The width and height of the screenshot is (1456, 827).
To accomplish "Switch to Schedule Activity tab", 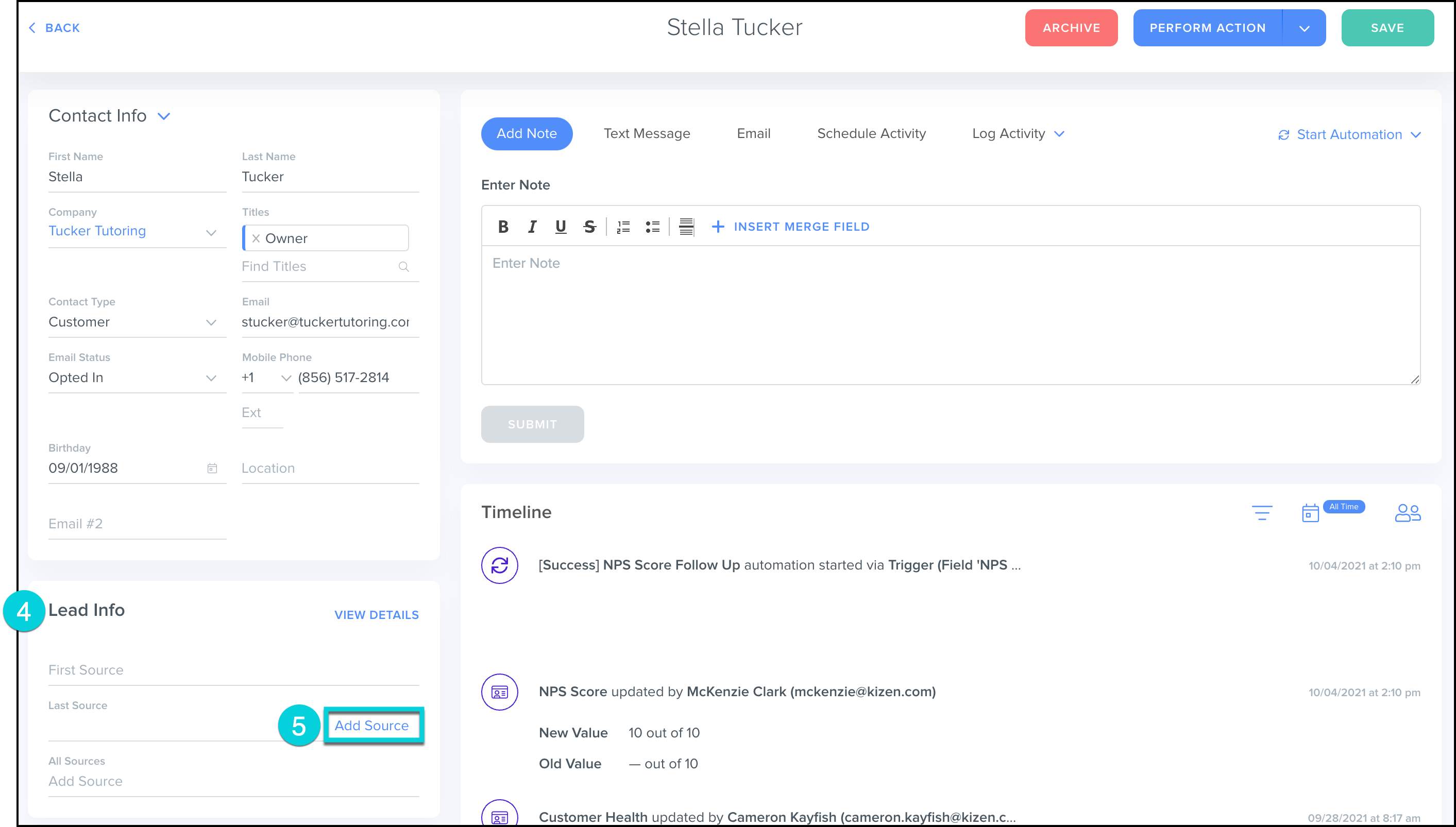I will pyautogui.click(x=871, y=133).
